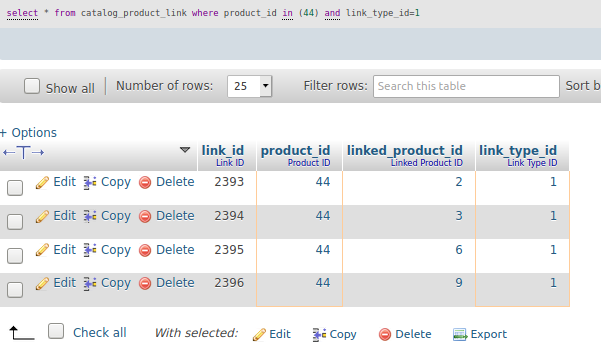Click the Export icon at bottom
This screenshot has width=601, height=363.
point(460,335)
